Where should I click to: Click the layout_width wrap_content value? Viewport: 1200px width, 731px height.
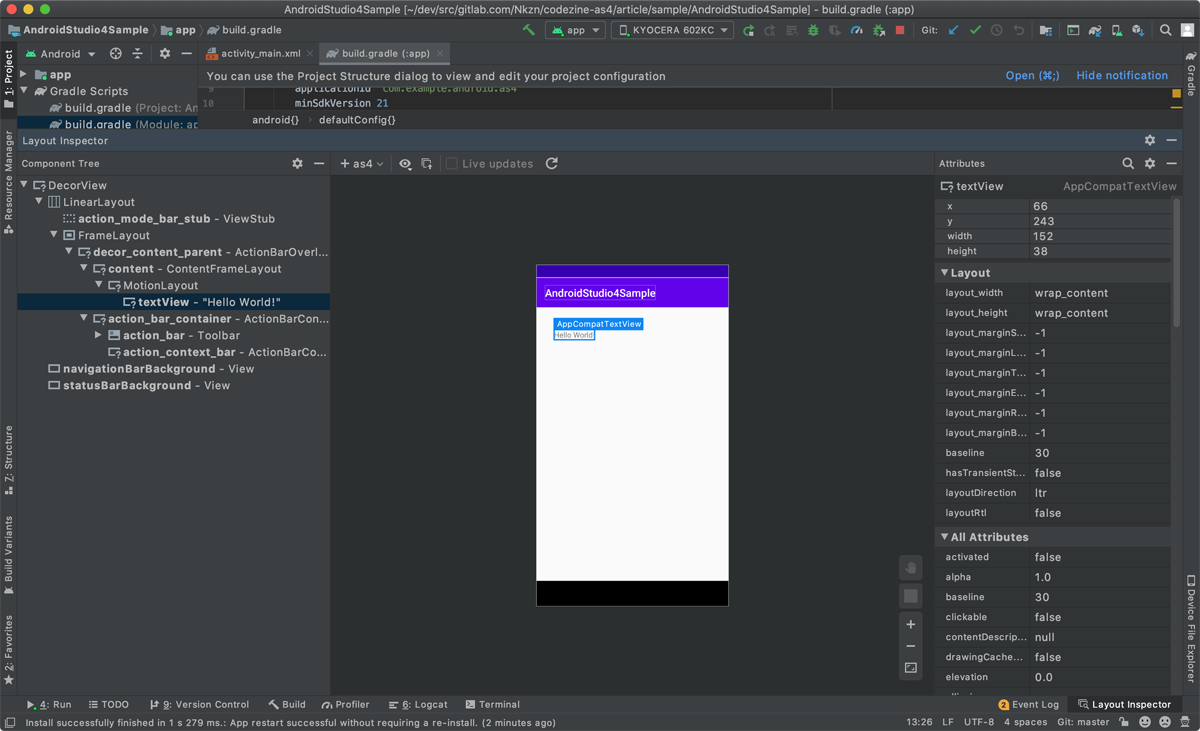tap(1071, 293)
